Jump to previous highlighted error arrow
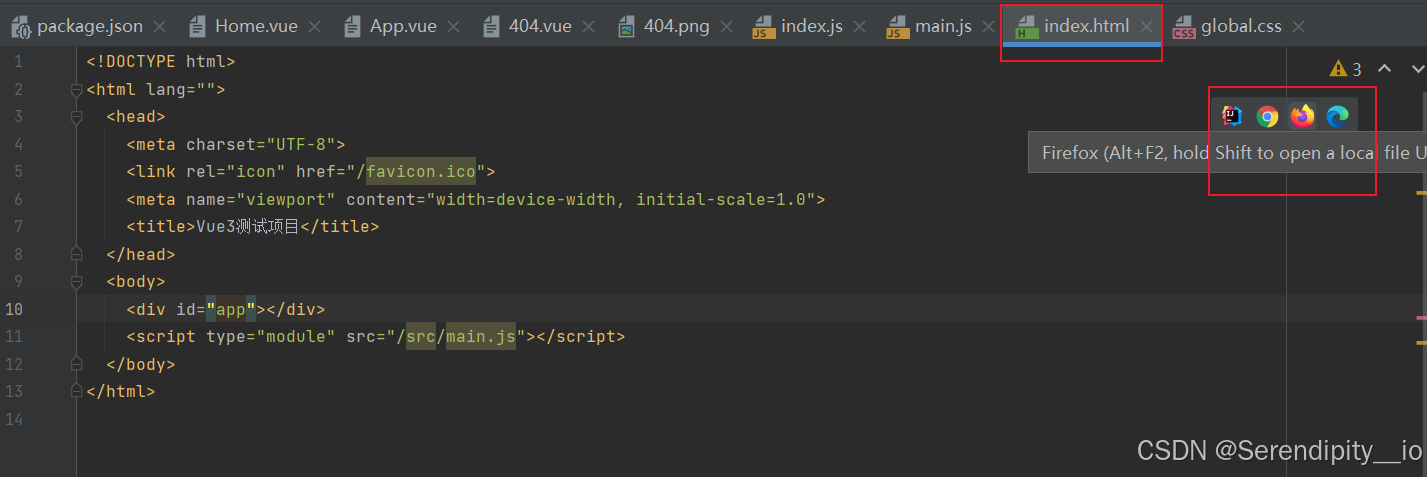 (1385, 68)
